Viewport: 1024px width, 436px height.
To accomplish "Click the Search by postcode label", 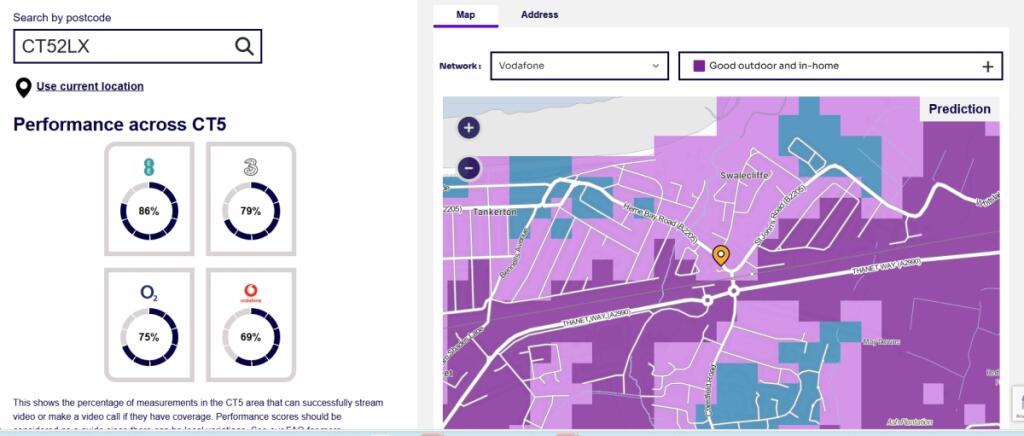I will [x=62, y=18].
